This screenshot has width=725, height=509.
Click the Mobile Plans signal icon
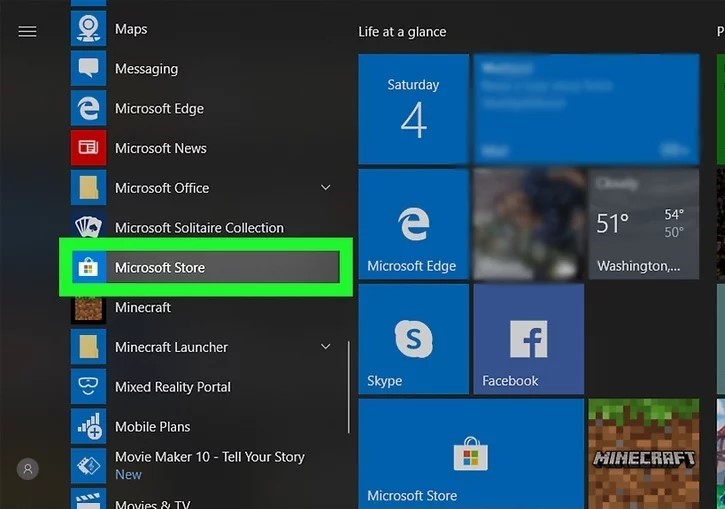pos(88,426)
